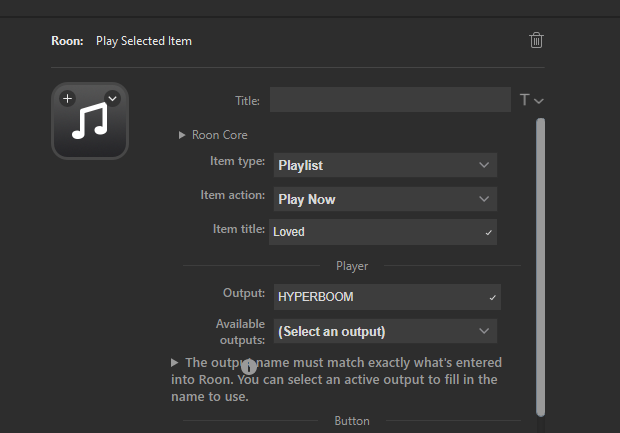Image resolution: width=620 pixels, height=433 pixels.
Task: Click the Output: label
Action: coord(244,293)
